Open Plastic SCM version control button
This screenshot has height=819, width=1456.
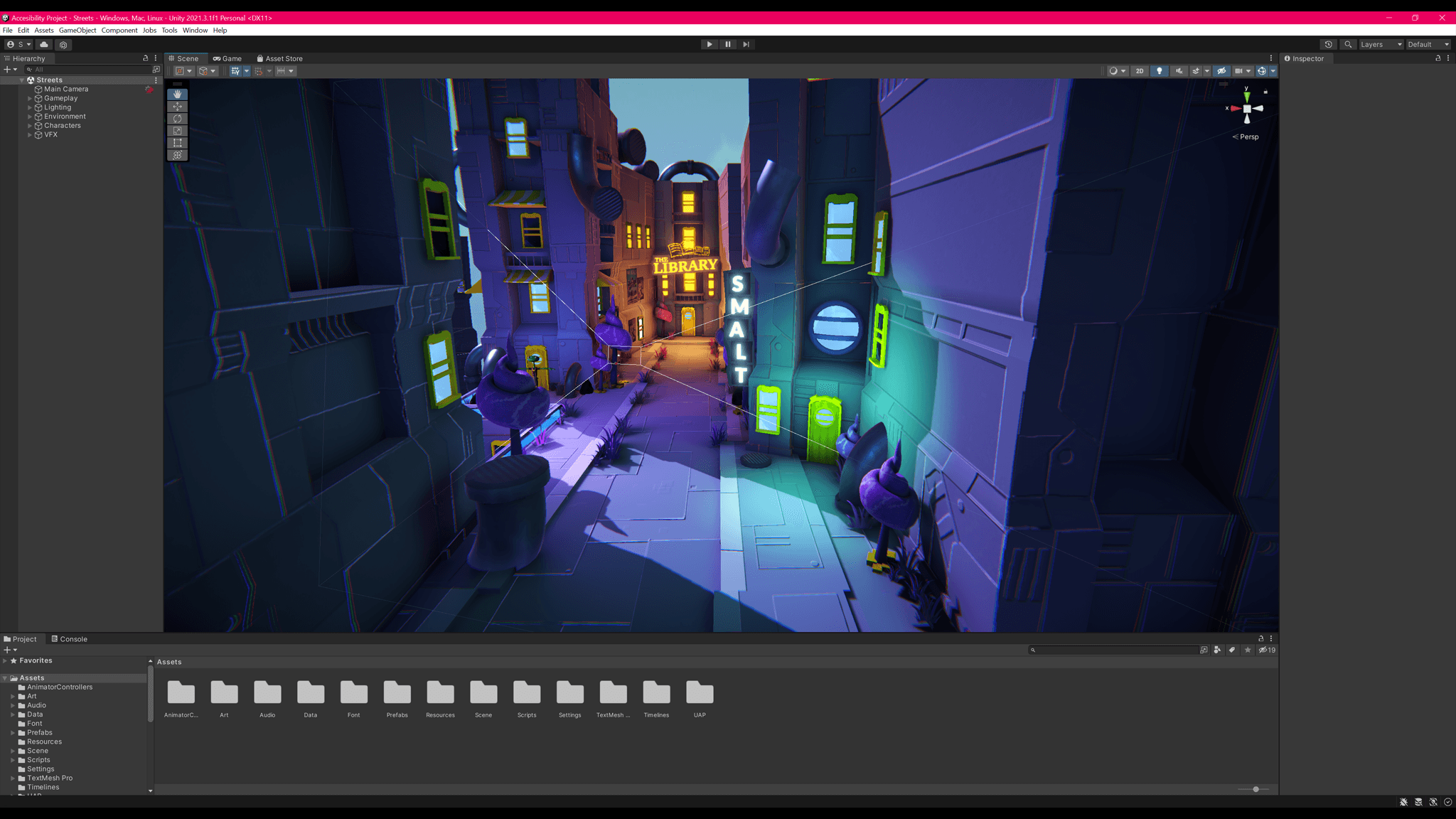click(63, 44)
